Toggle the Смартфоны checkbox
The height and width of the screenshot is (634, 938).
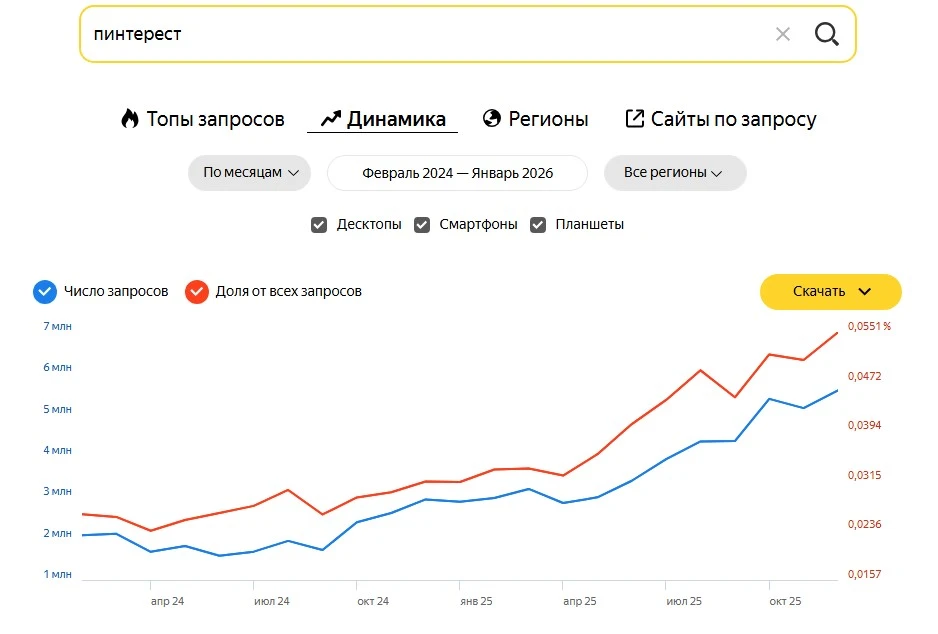(x=422, y=225)
